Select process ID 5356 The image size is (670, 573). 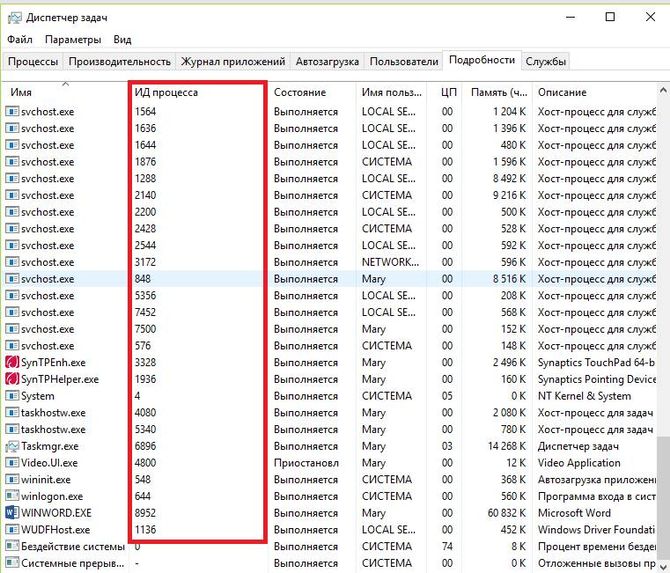point(145,295)
